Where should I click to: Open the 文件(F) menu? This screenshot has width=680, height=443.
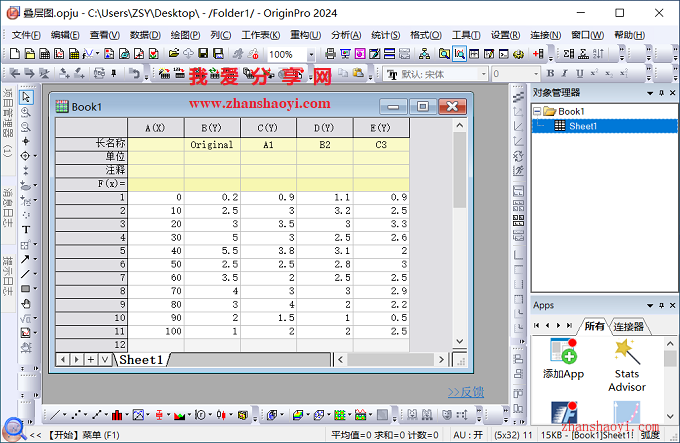tap(26, 35)
